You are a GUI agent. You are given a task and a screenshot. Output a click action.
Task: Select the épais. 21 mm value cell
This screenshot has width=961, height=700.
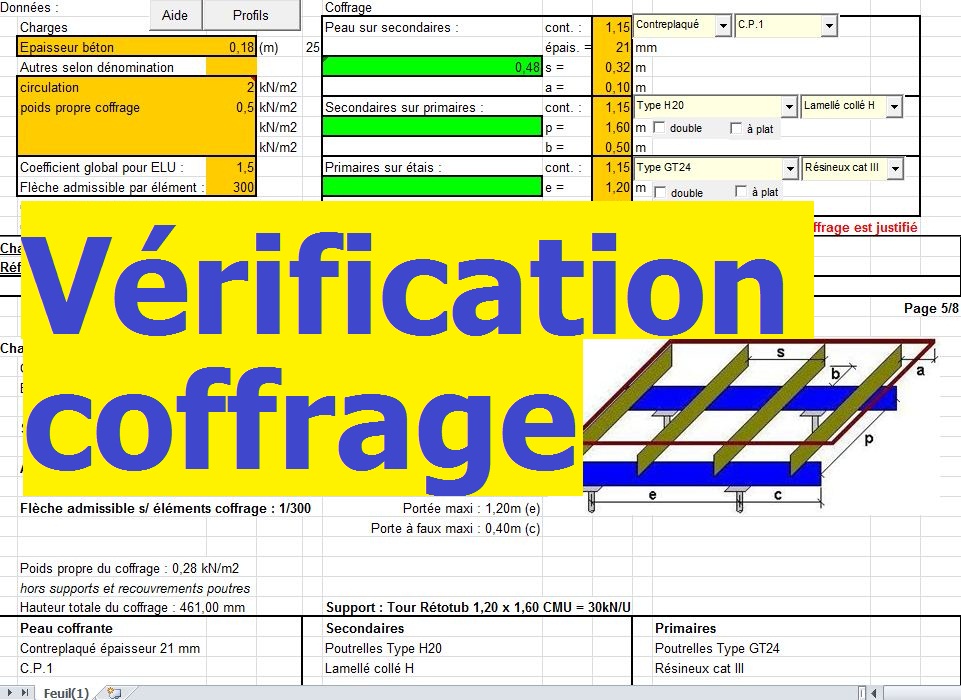tap(612, 47)
